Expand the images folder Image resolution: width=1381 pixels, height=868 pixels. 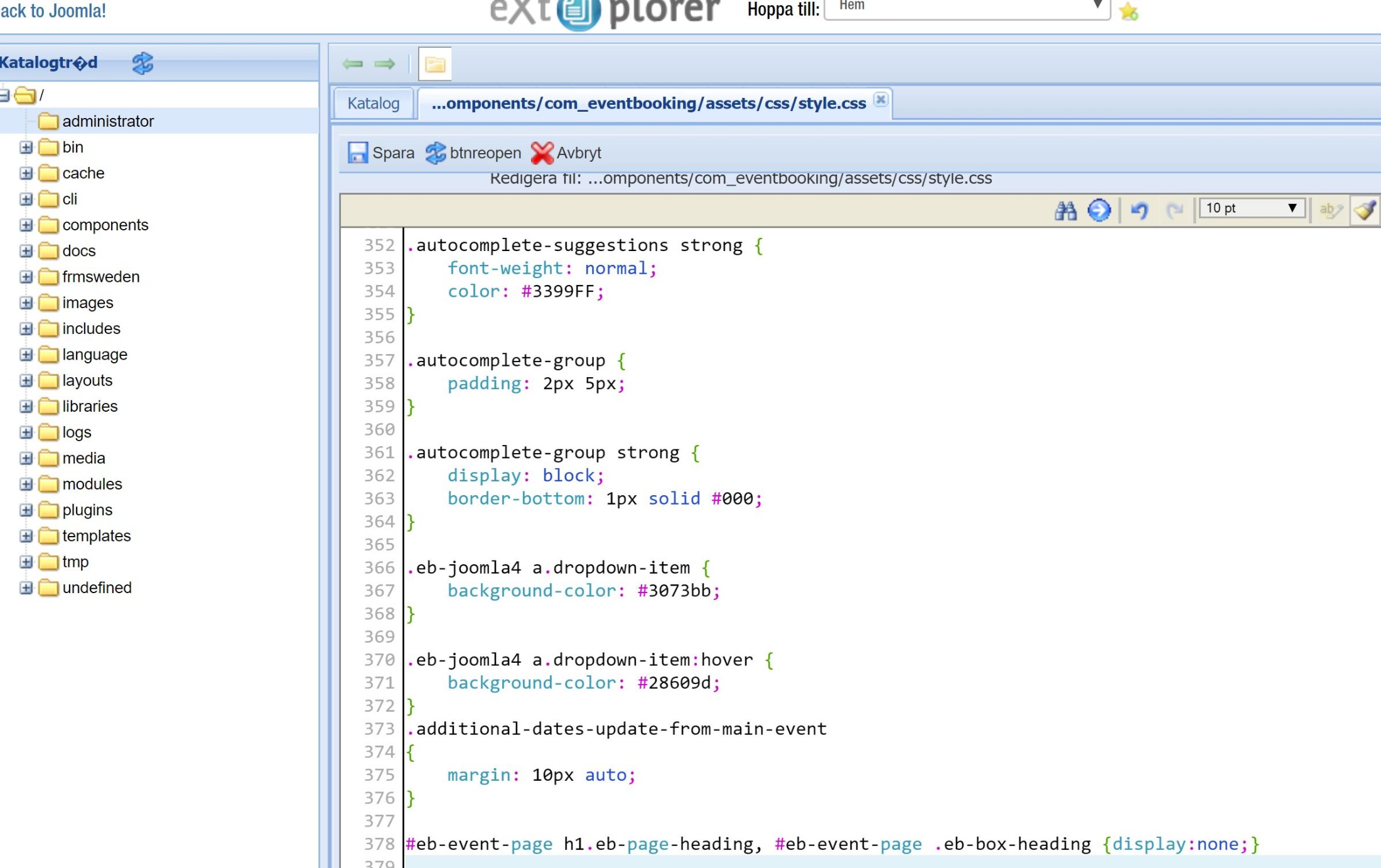coord(26,303)
